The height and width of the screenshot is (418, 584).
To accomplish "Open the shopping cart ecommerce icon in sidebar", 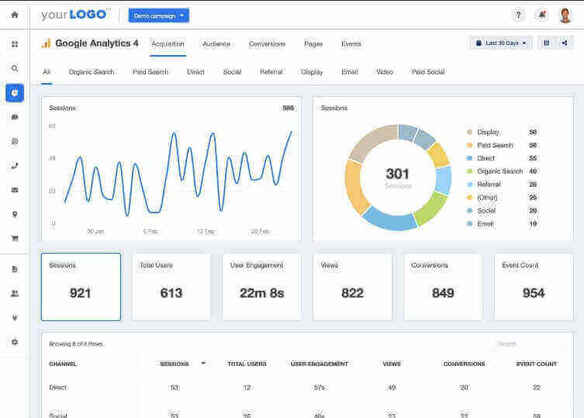I will (x=15, y=238).
